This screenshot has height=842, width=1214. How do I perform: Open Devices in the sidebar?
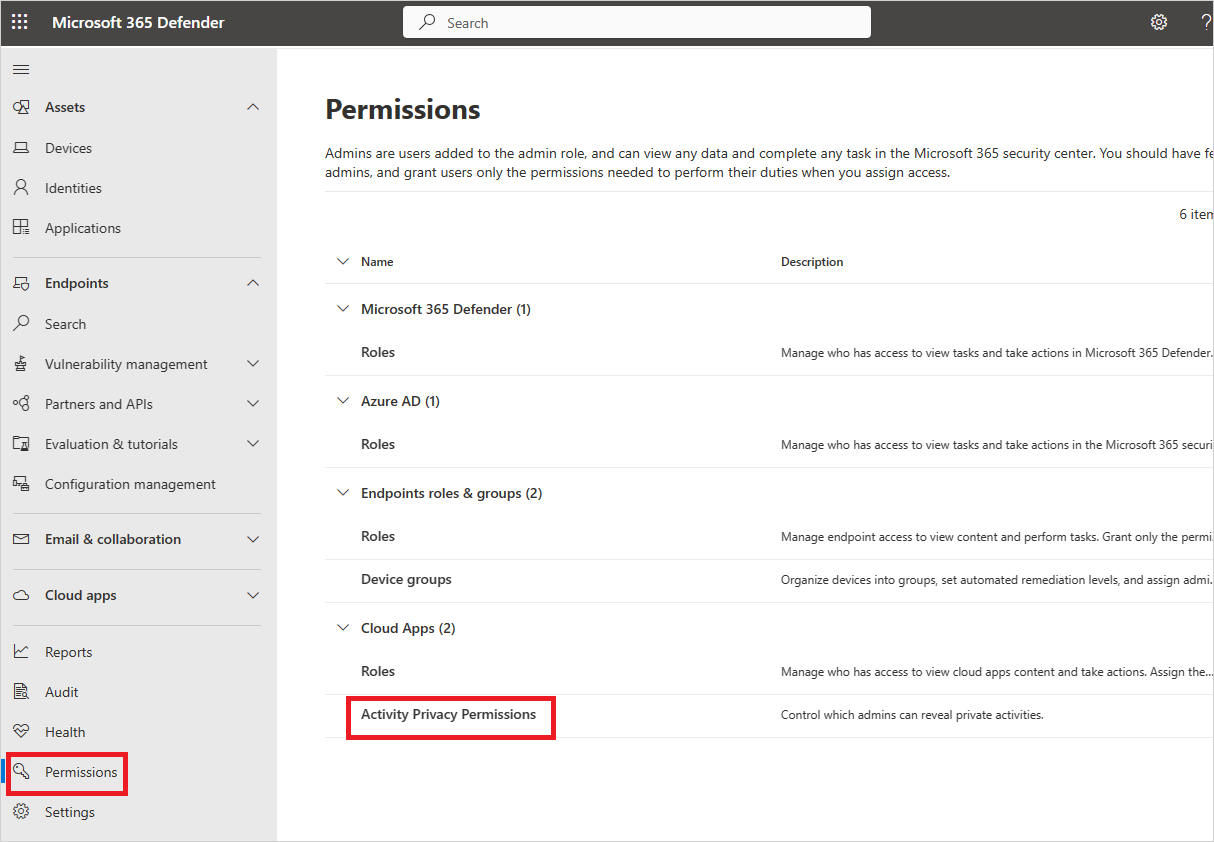pyautogui.click(x=68, y=148)
